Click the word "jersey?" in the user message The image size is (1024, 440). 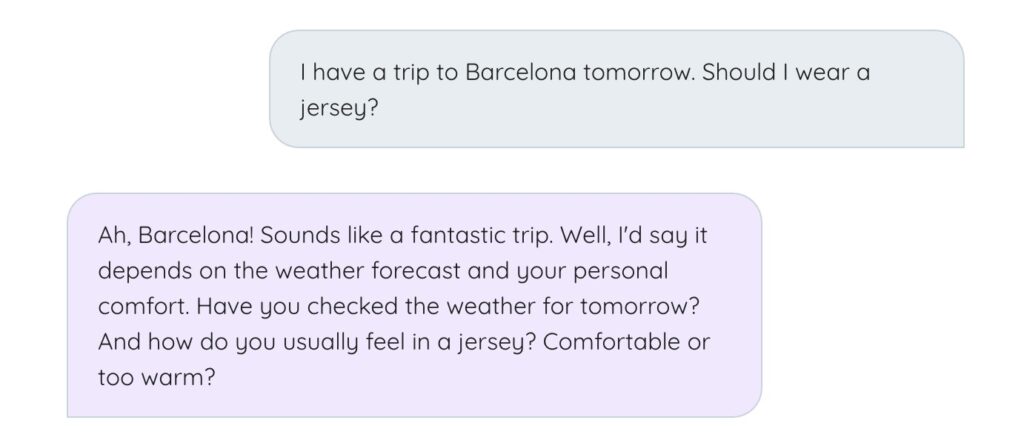pos(339,109)
